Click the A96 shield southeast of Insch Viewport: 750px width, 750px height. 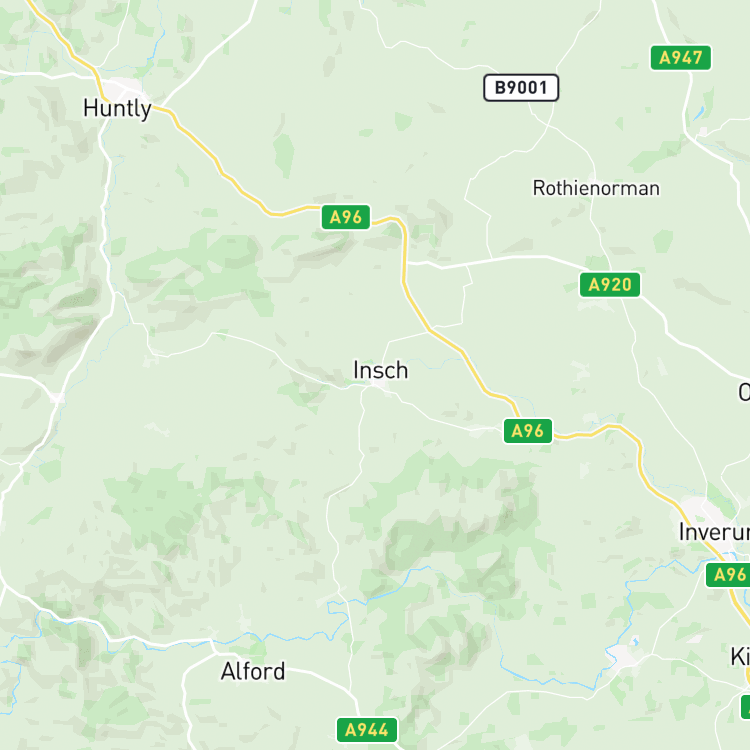(528, 431)
